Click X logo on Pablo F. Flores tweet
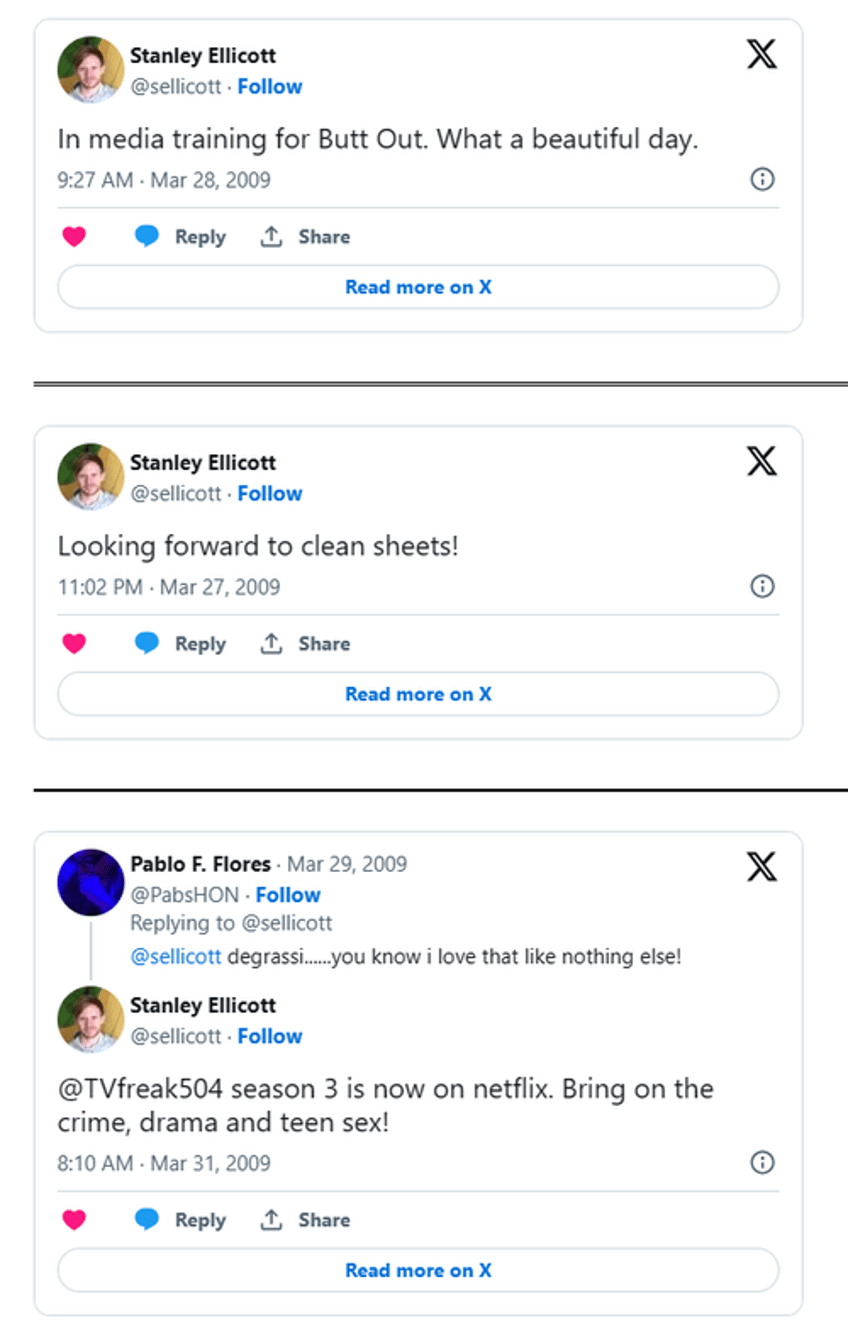The width and height of the screenshot is (848, 1333). pyautogui.click(x=762, y=867)
